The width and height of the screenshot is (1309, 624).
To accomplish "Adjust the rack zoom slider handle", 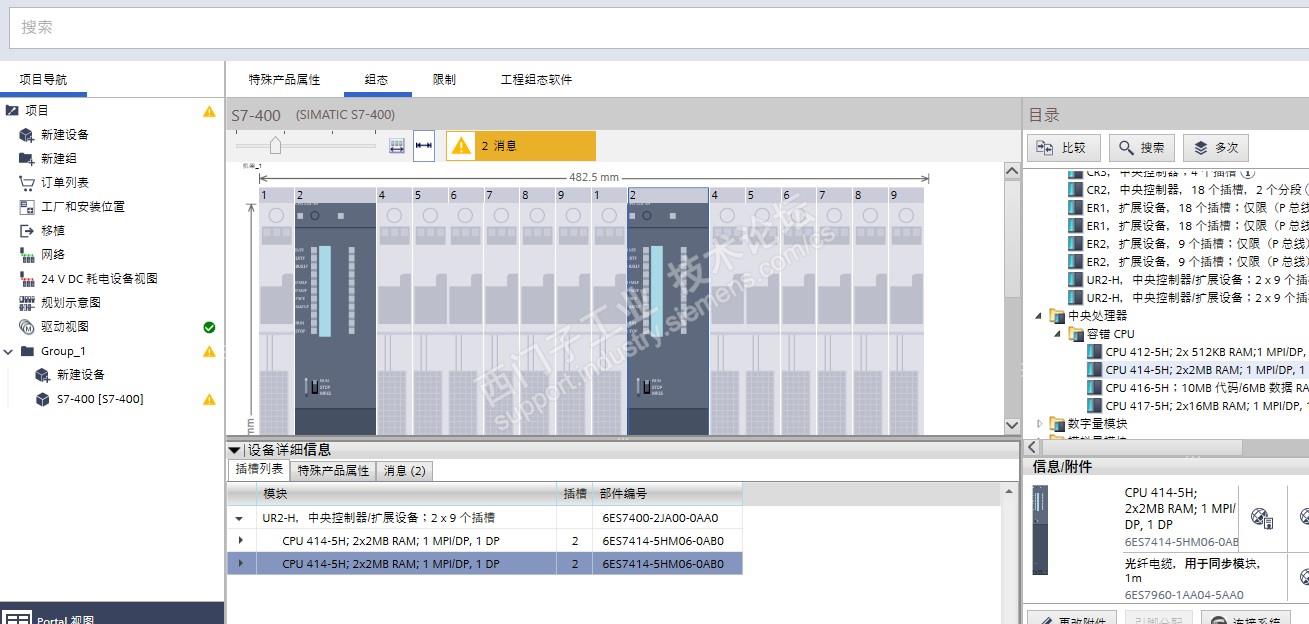I will [275, 146].
